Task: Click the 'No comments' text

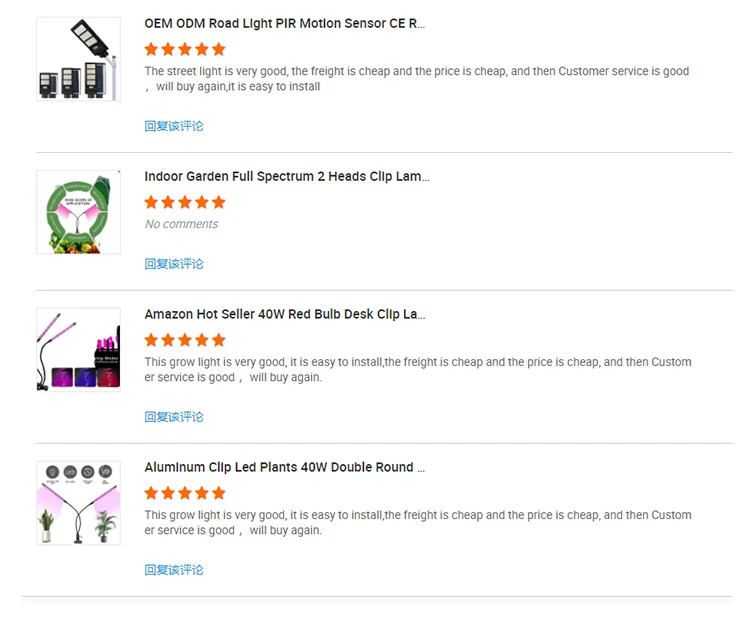Action: tap(181, 224)
